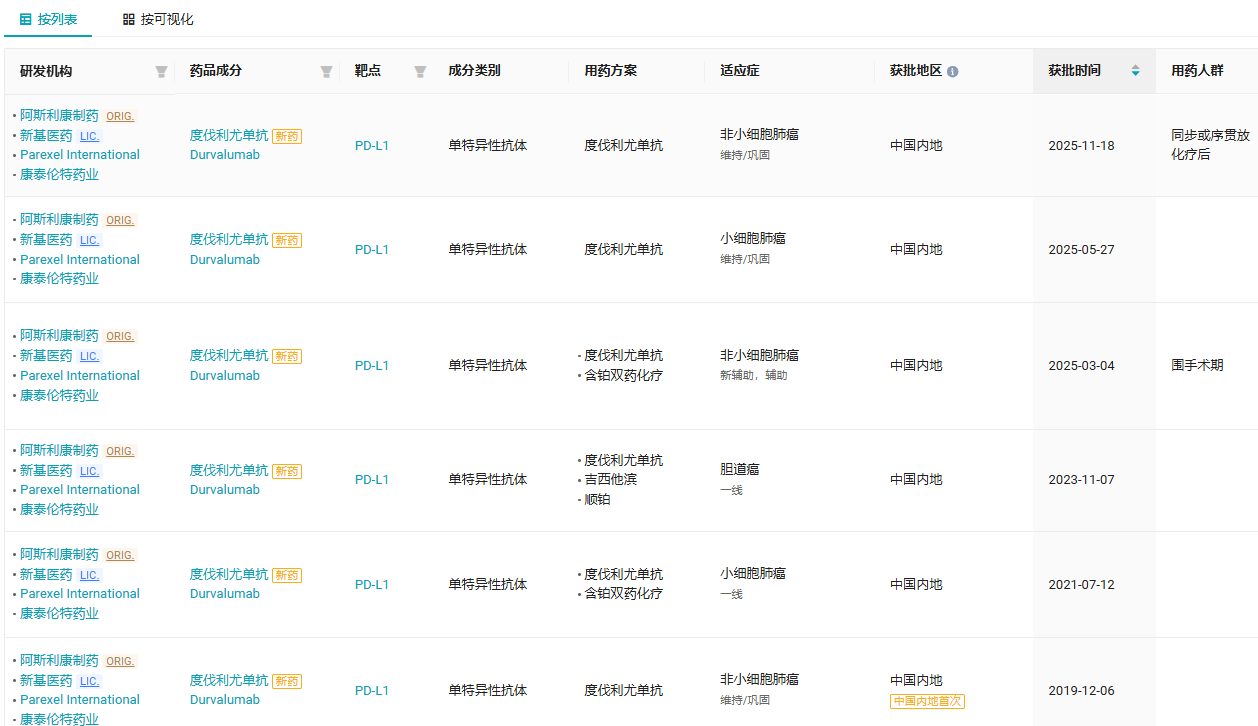Click the info icon beside 获批地区
The height and width of the screenshot is (726, 1258).
(952, 72)
